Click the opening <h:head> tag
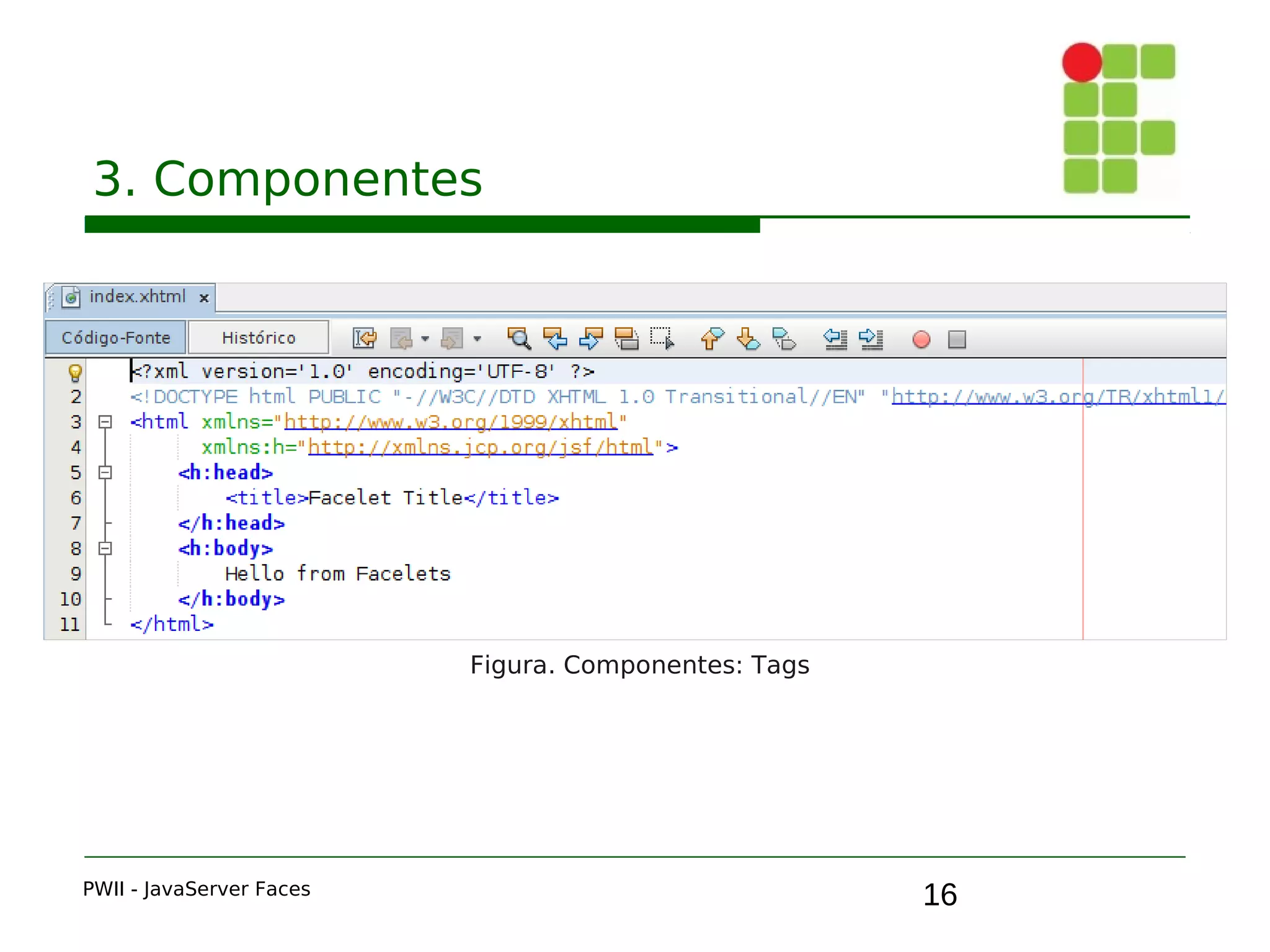 [x=226, y=473]
